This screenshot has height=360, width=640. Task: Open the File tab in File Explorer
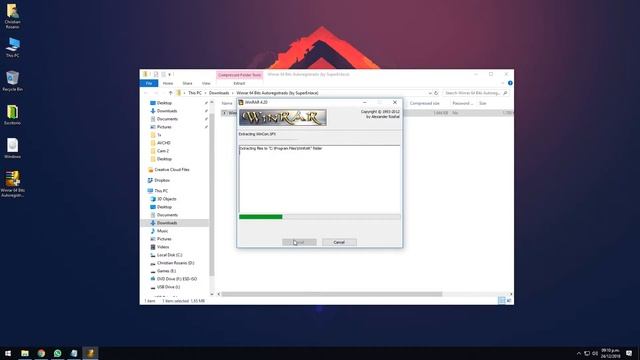click(x=149, y=83)
